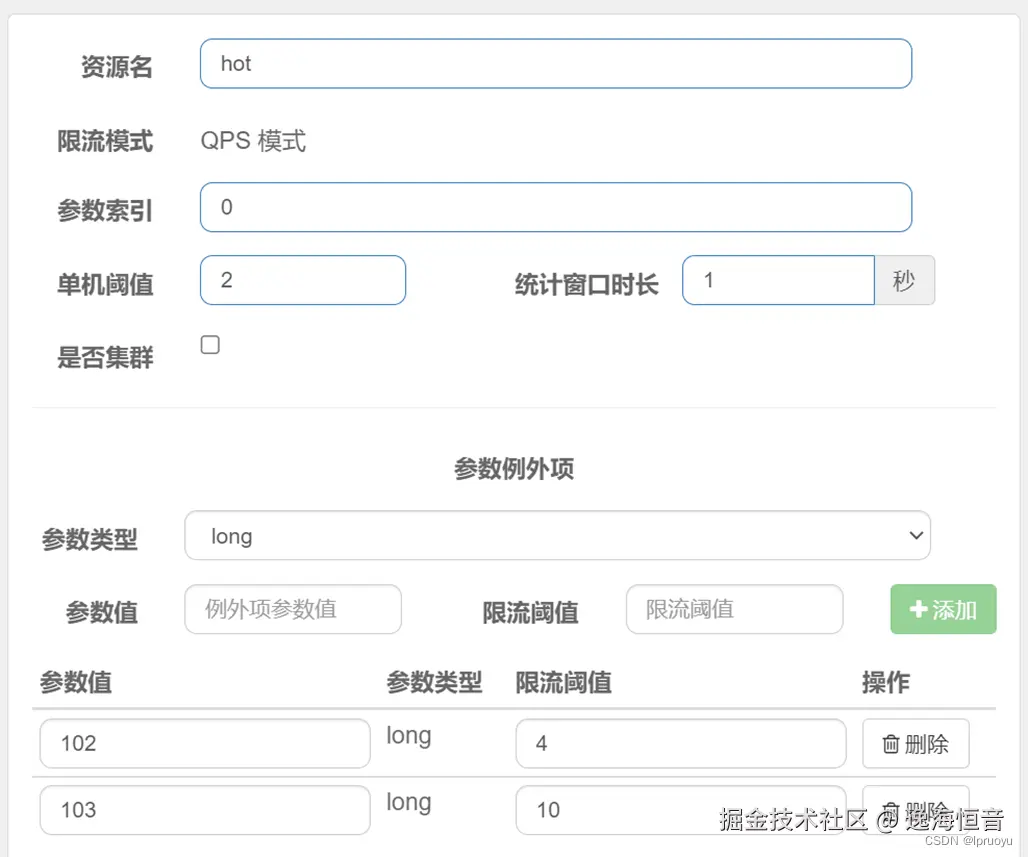Select the parameter value input containing 102
The width and height of the screenshot is (1028, 857).
pos(204,743)
